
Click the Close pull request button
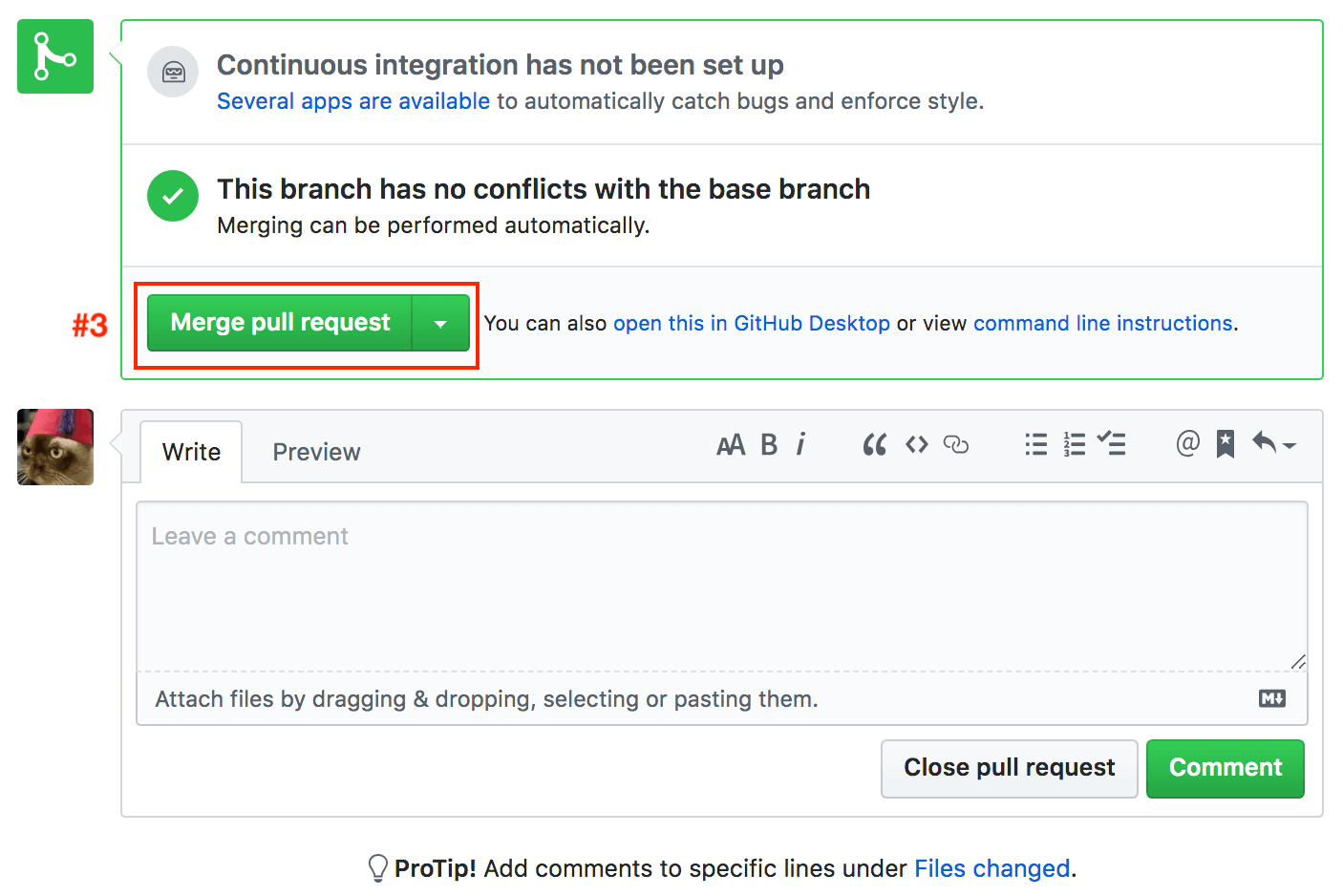coord(1009,768)
